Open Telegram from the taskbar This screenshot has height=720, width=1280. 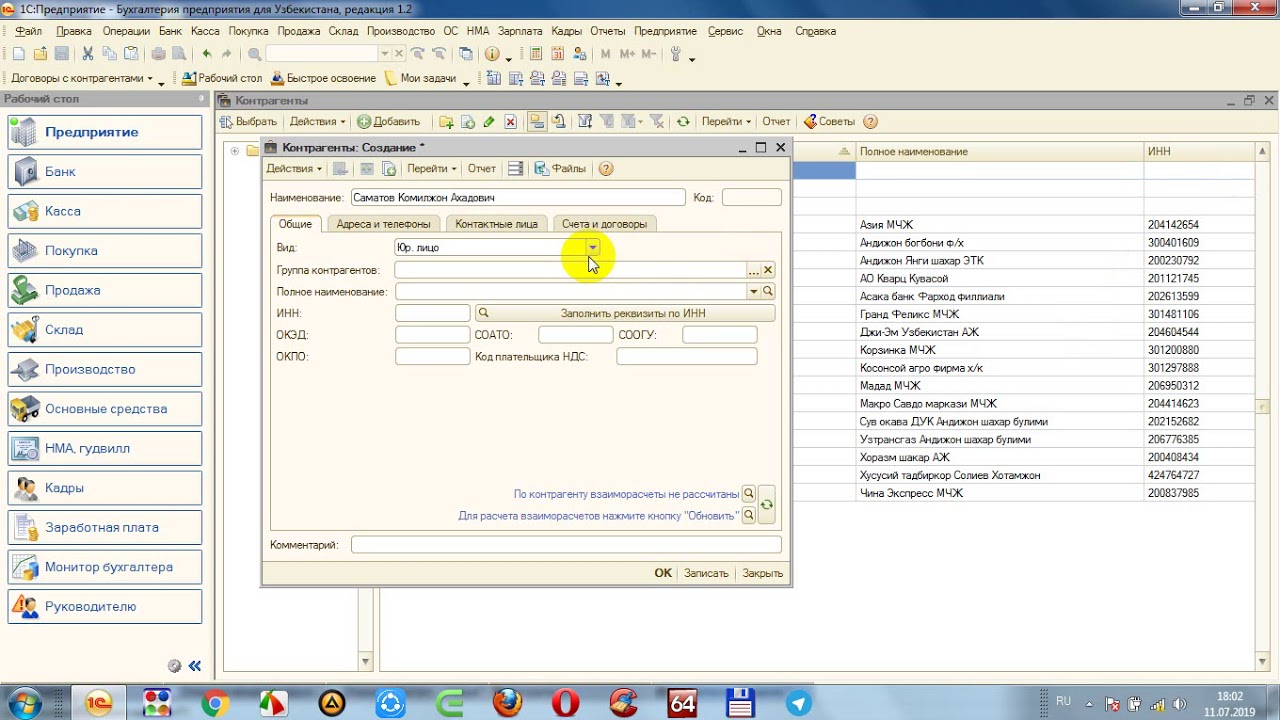pos(799,703)
